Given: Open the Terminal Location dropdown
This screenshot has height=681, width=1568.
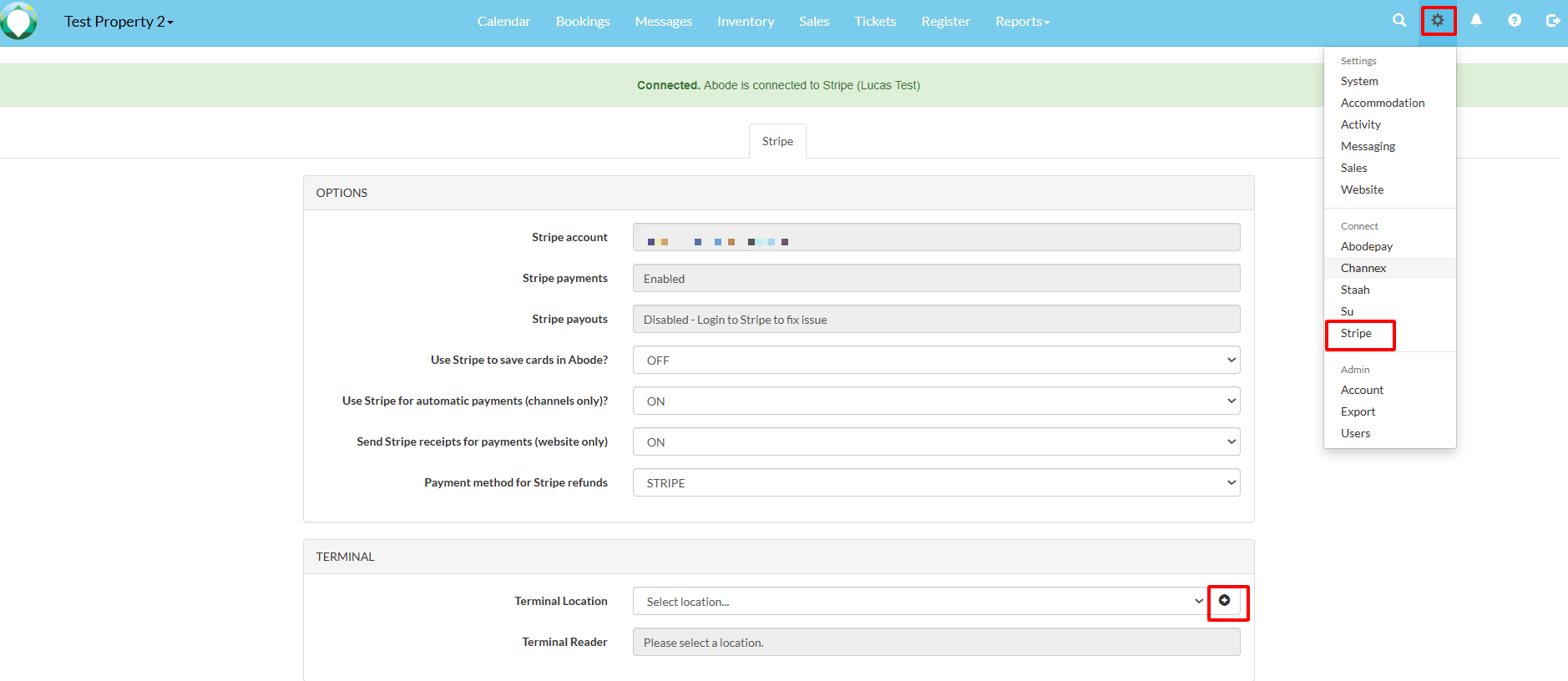Looking at the screenshot, I should [x=921, y=601].
